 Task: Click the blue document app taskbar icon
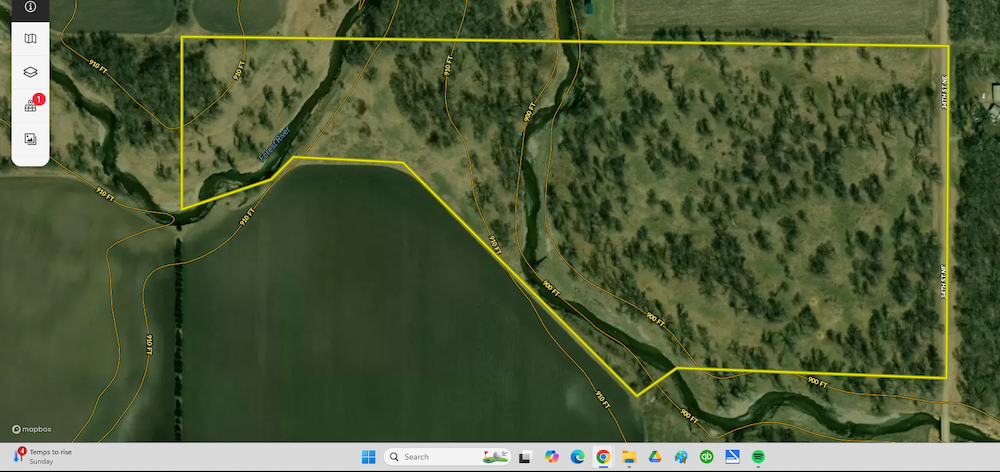coord(732,457)
